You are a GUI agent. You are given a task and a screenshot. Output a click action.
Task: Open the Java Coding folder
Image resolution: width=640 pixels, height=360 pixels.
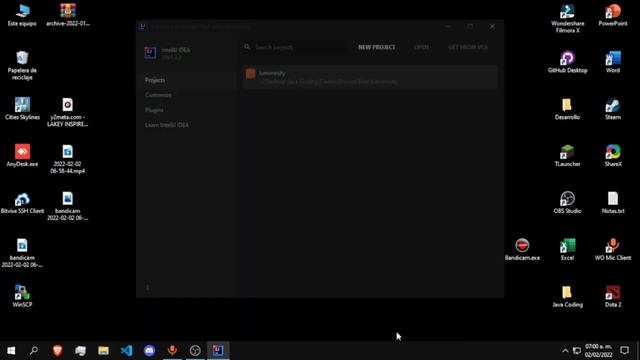(567, 296)
